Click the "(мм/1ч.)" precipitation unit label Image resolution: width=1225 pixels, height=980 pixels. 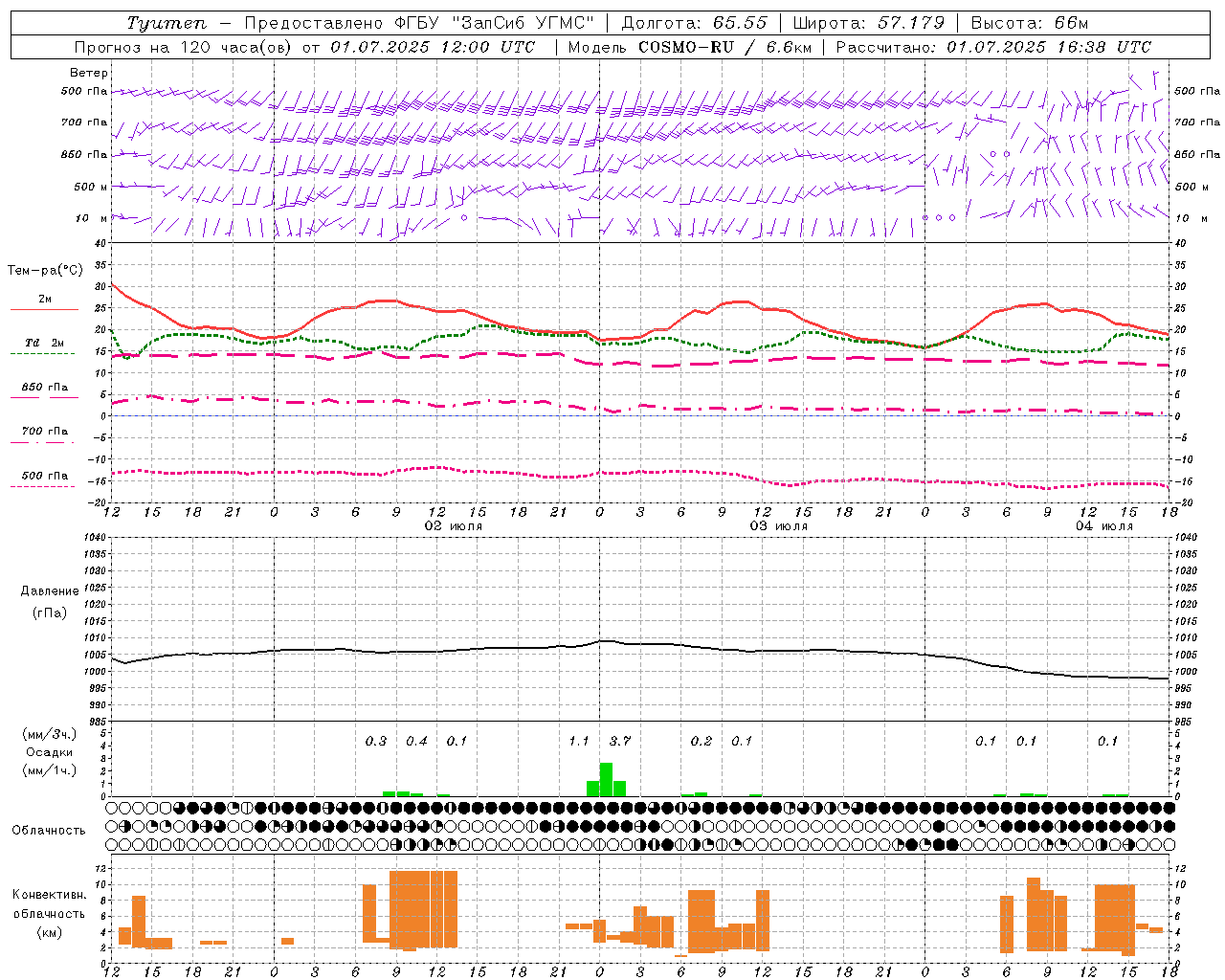point(50,770)
